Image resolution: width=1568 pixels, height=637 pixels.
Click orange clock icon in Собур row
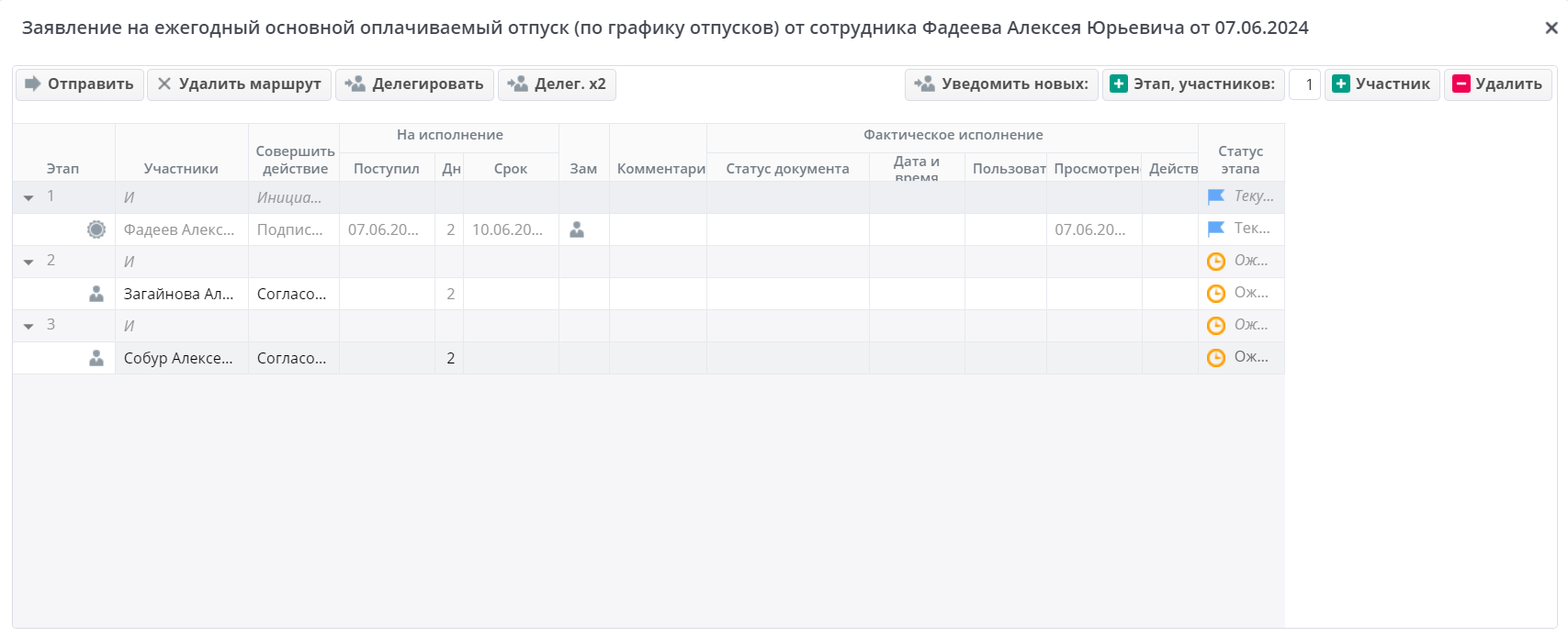[x=1216, y=358]
